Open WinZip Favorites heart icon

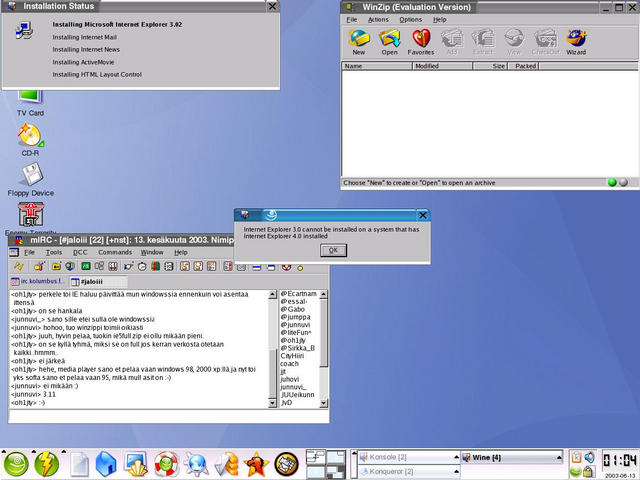pyautogui.click(x=421, y=38)
